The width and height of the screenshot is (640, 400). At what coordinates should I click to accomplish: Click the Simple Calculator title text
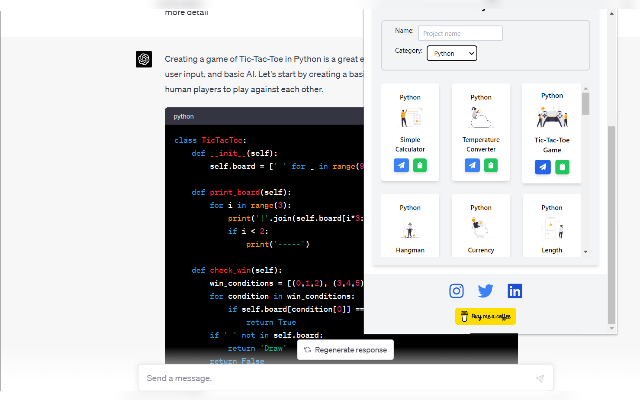410,144
